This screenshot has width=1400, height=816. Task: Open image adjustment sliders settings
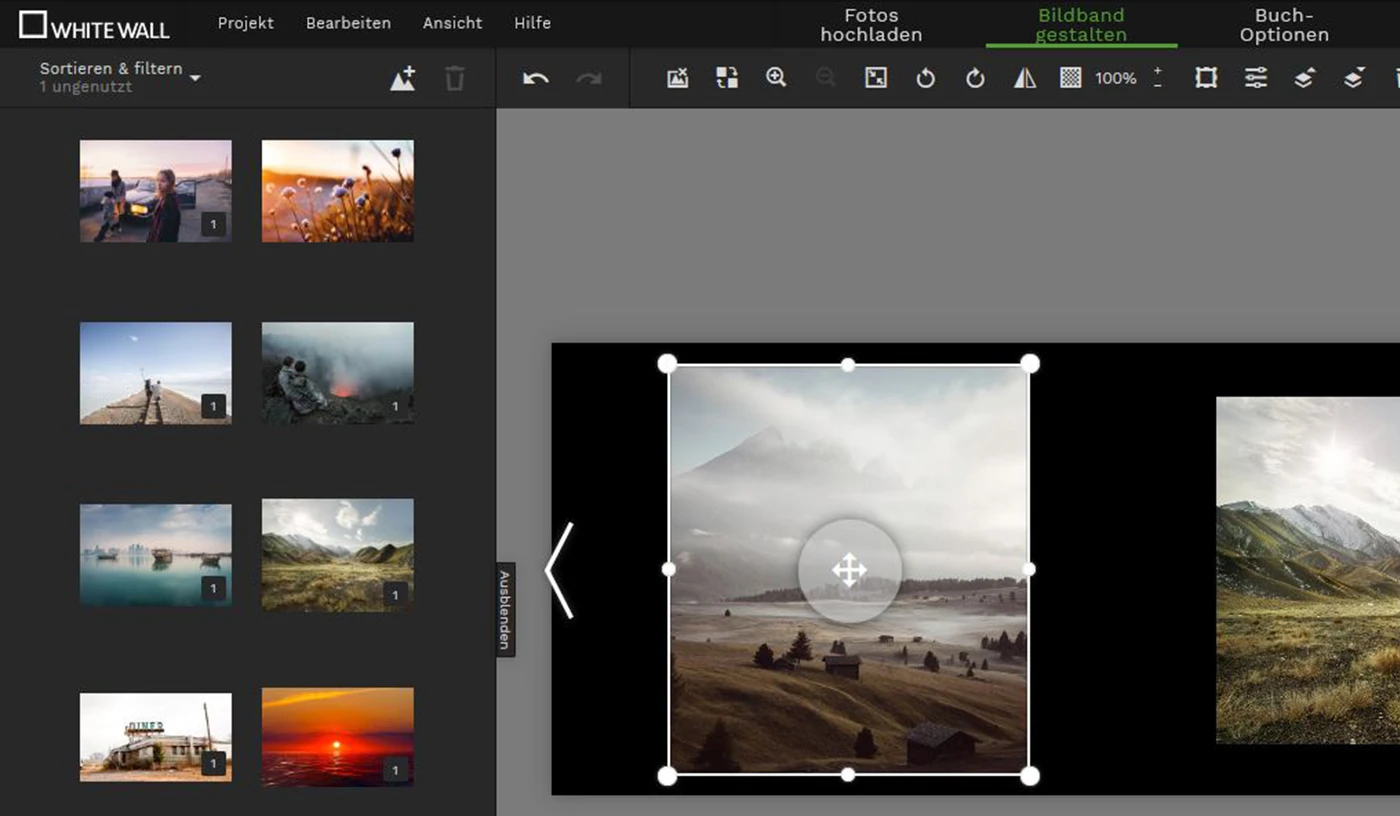pyautogui.click(x=1255, y=78)
